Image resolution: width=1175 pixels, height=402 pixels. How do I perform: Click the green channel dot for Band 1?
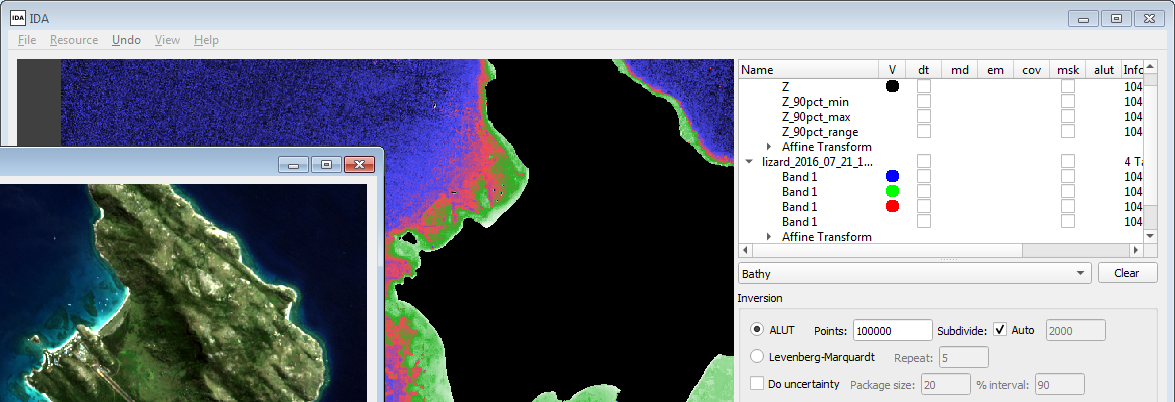click(x=892, y=191)
